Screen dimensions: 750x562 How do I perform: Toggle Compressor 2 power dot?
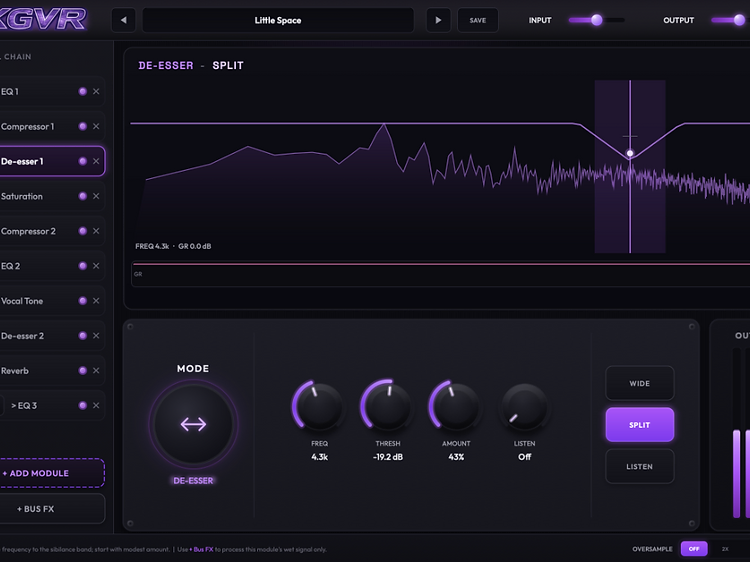[83, 231]
